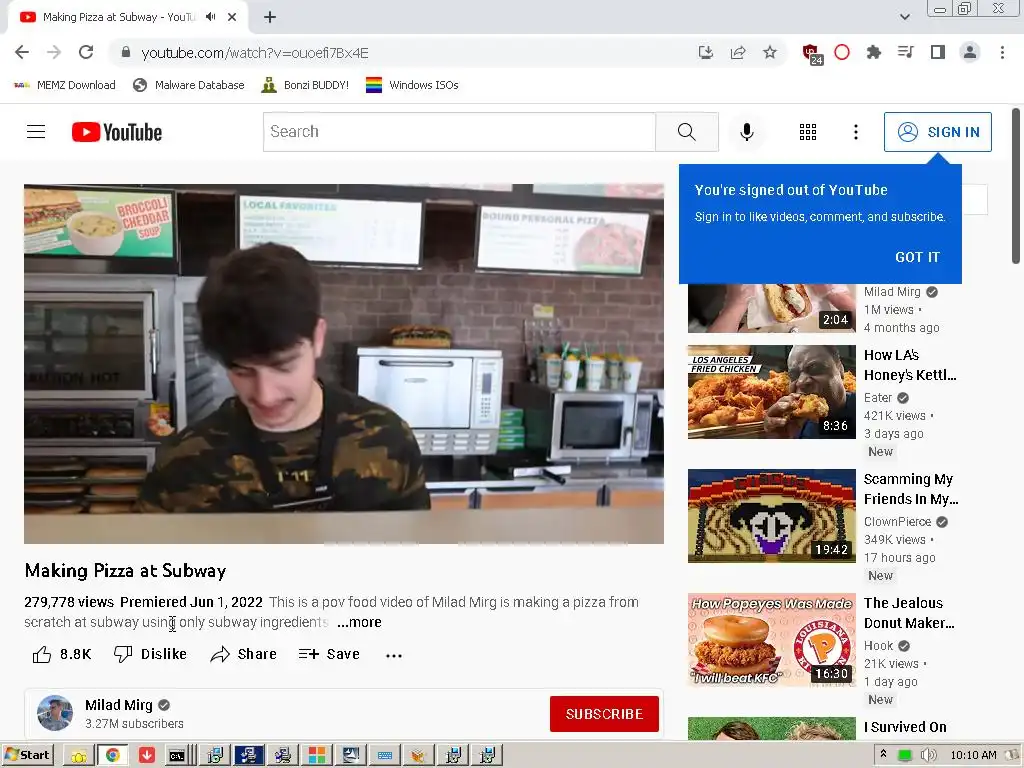Subscribe to Milad Mirg channel
The width and height of the screenshot is (1024, 768).
pos(604,714)
